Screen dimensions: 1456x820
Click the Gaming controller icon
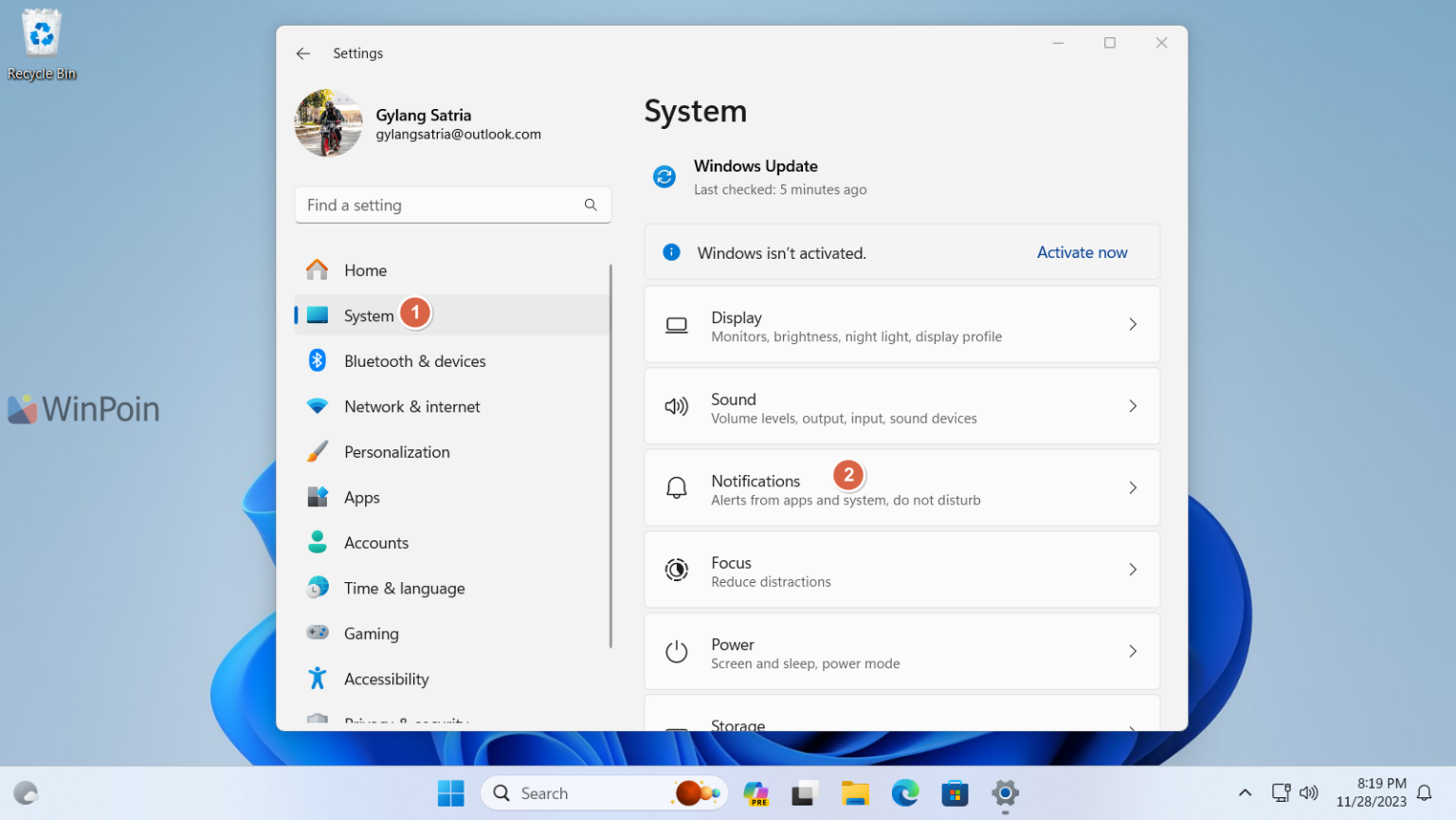pyautogui.click(x=317, y=633)
